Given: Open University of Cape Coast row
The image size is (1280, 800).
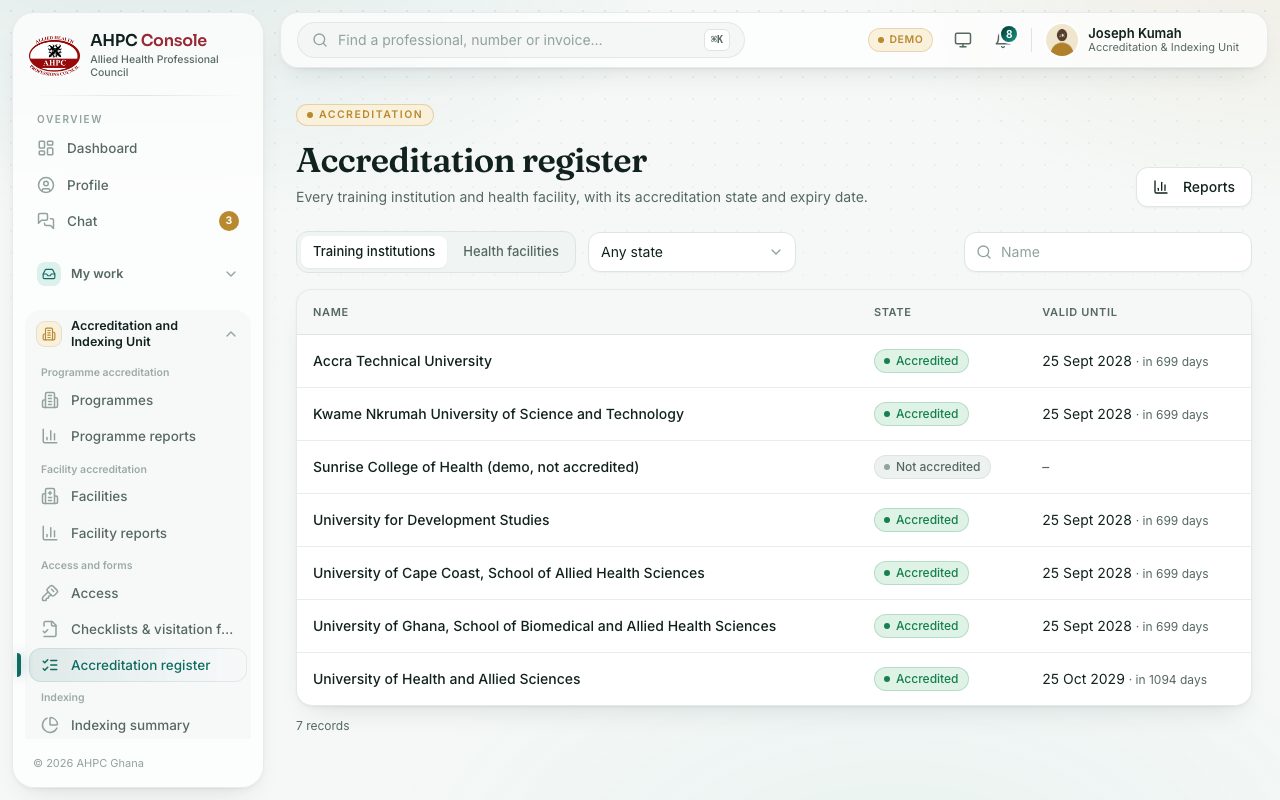Looking at the screenshot, I should pyautogui.click(x=774, y=573).
